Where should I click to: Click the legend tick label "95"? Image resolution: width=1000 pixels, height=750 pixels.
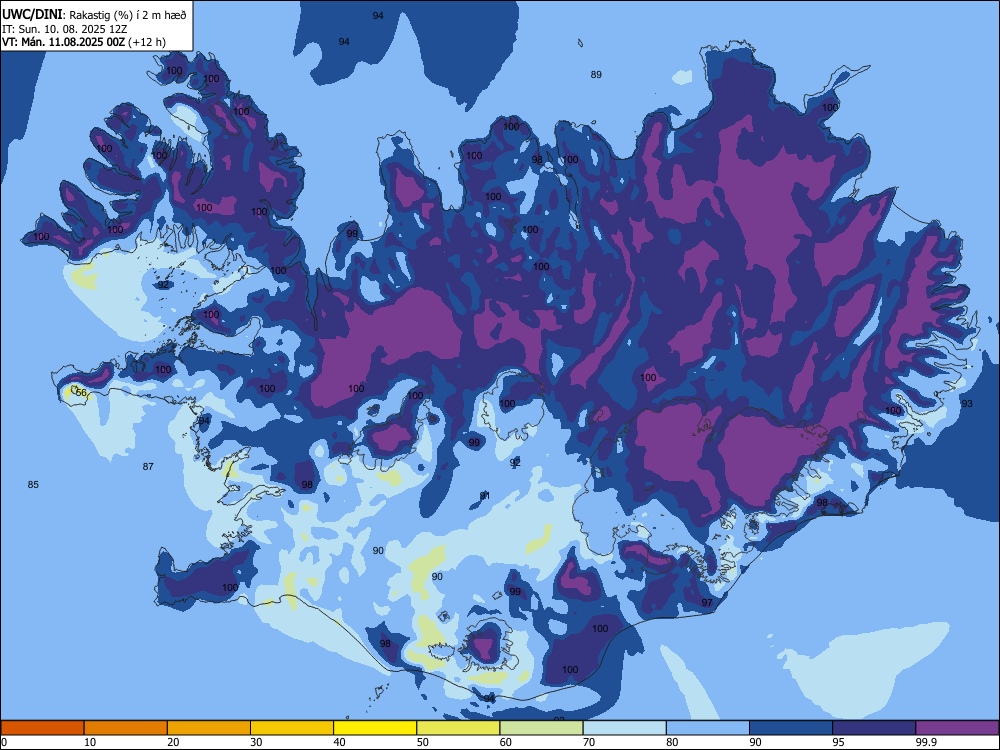pos(839,742)
